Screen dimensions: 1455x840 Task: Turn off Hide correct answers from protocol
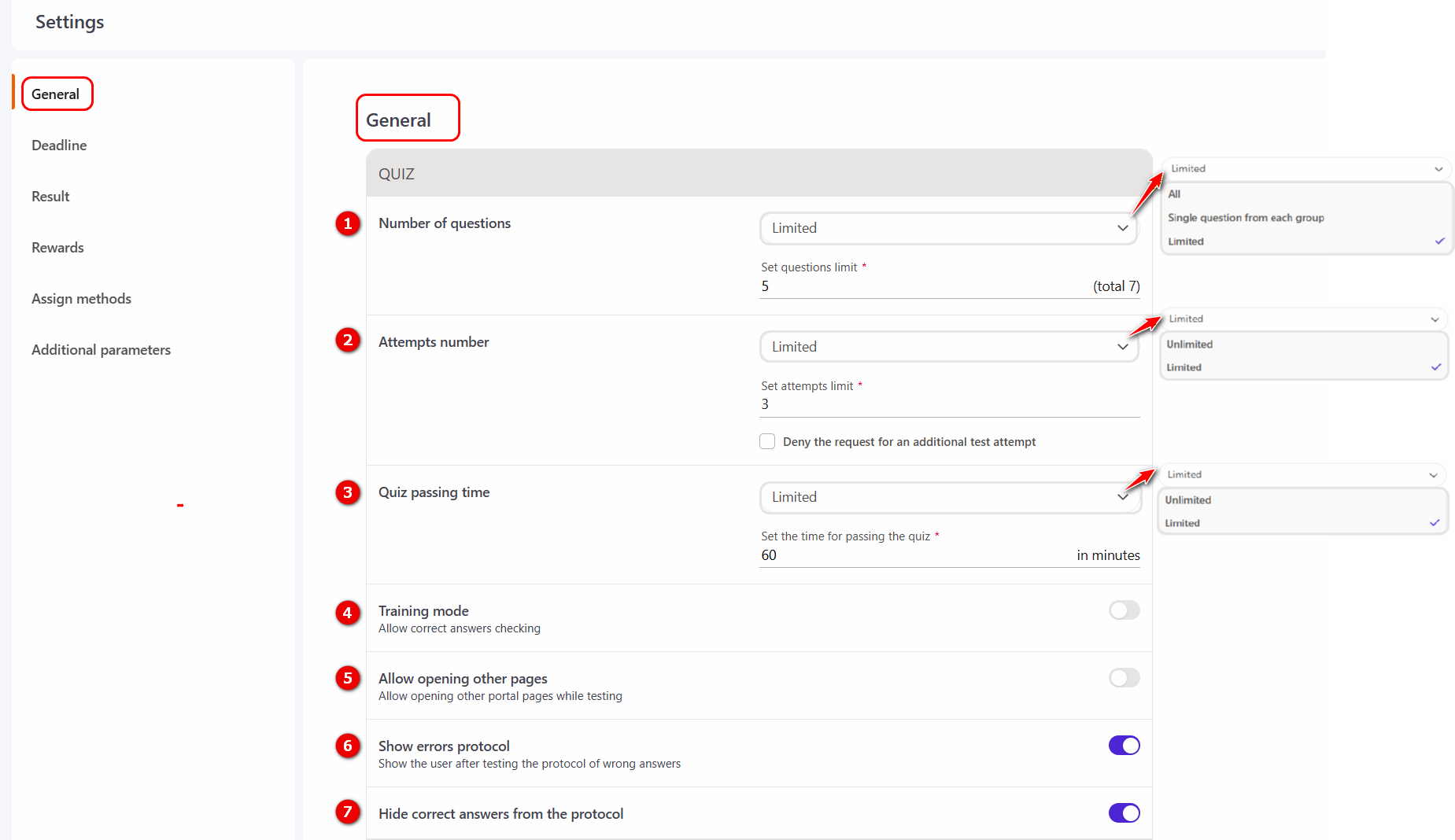tap(1124, 813)
